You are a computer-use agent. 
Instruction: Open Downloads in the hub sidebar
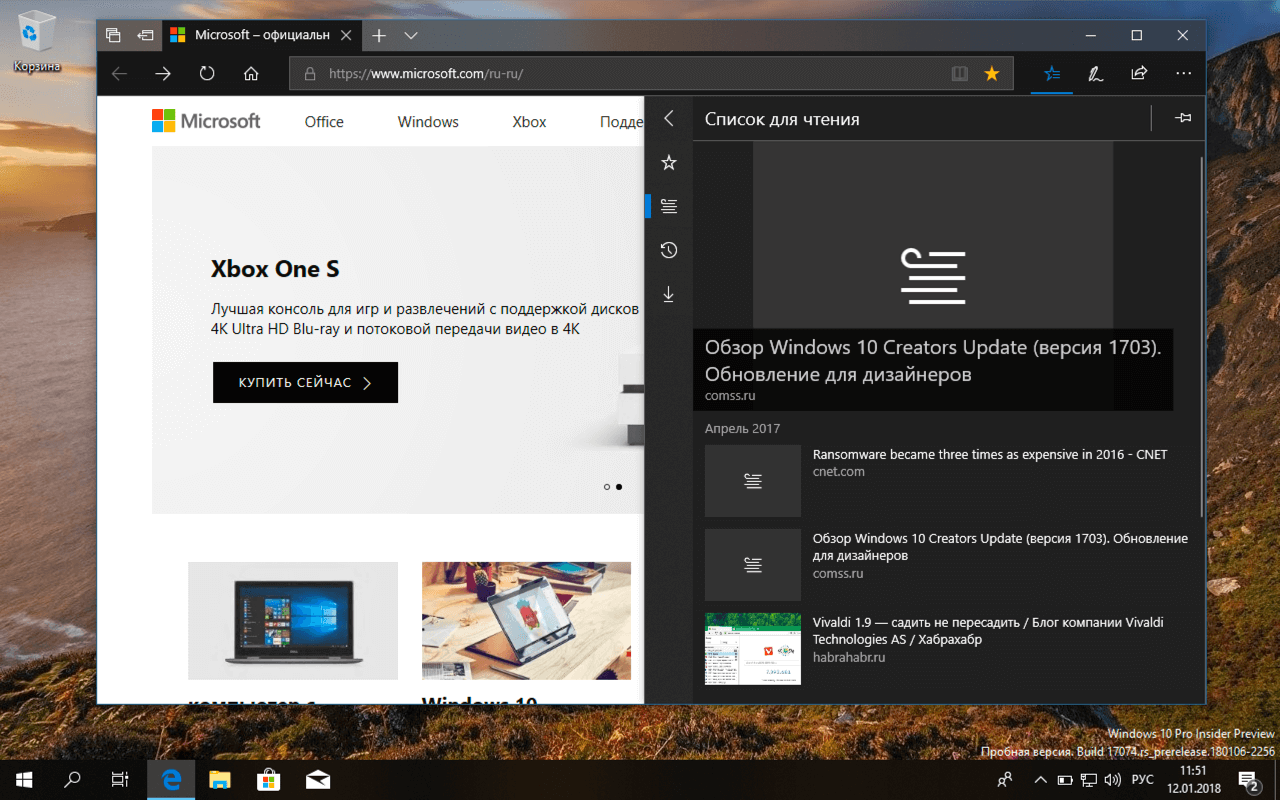pos(669,294)
